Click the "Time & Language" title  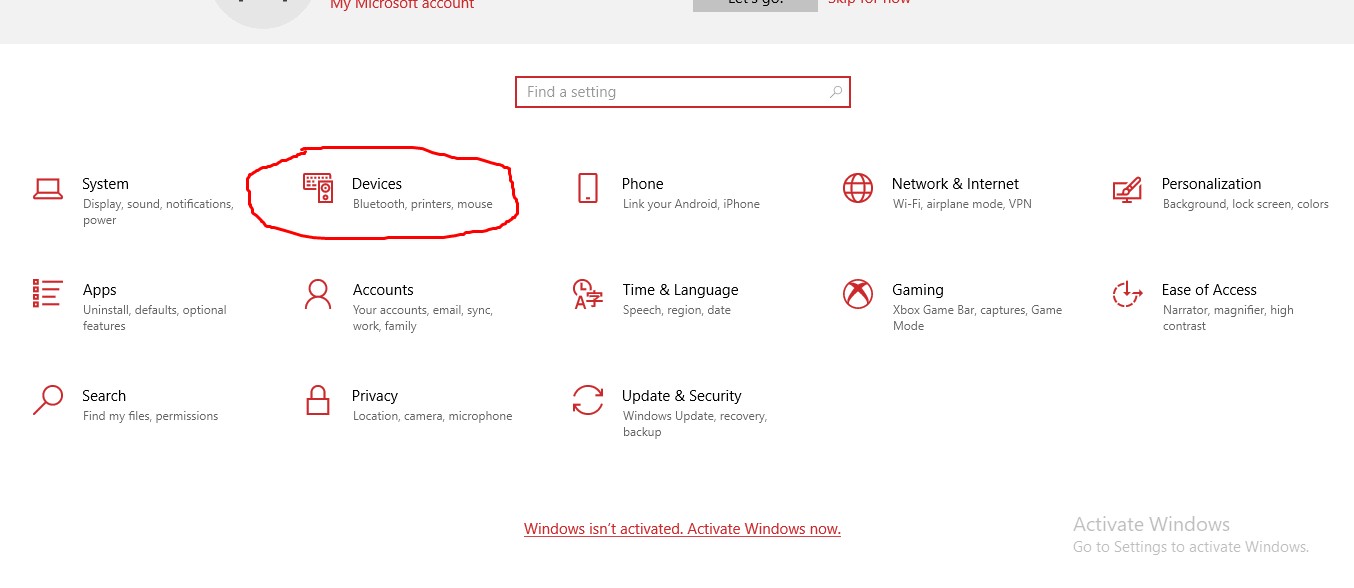coord(680,290)
